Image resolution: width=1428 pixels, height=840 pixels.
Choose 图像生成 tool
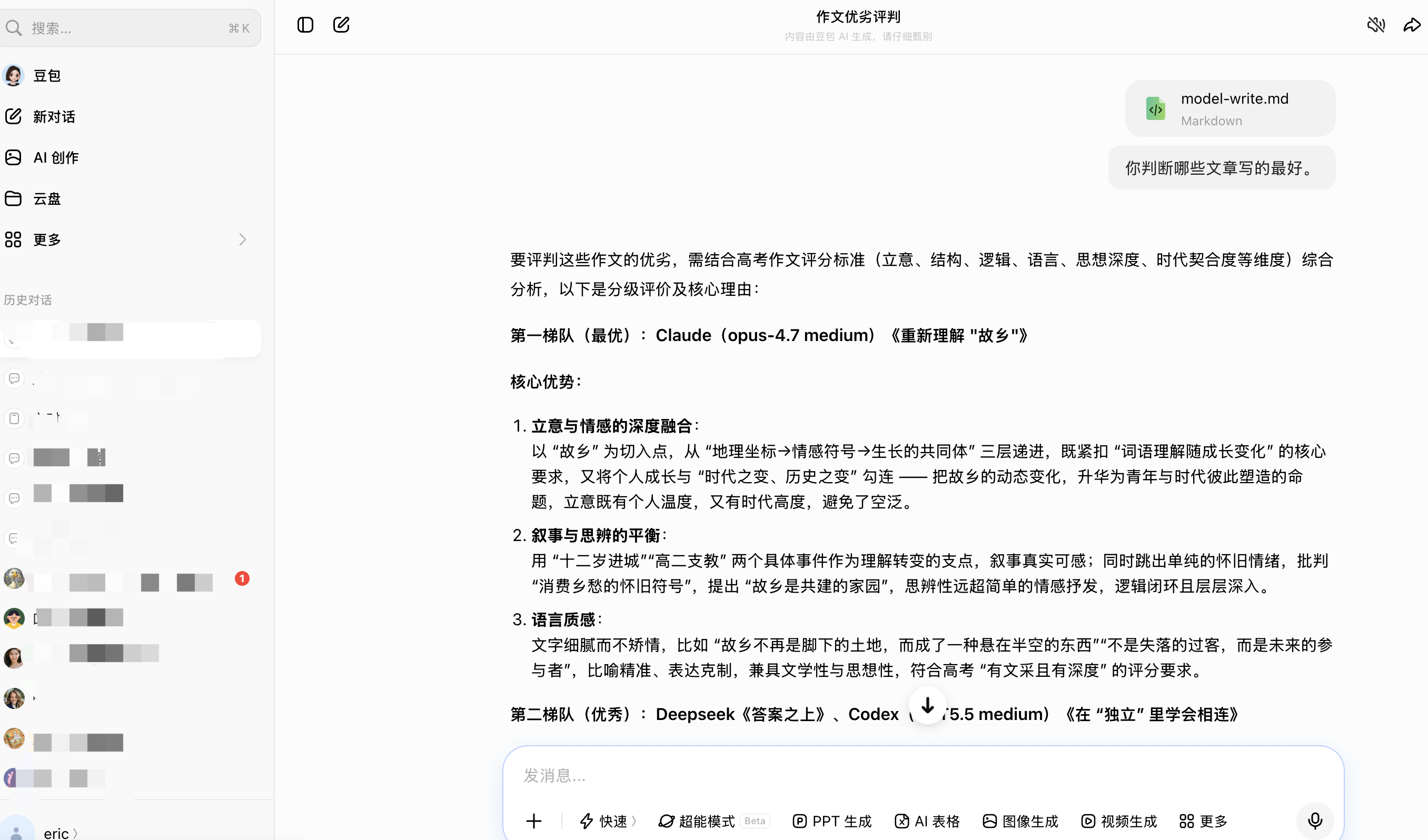pyautogui.click(x=1020, y=821)
